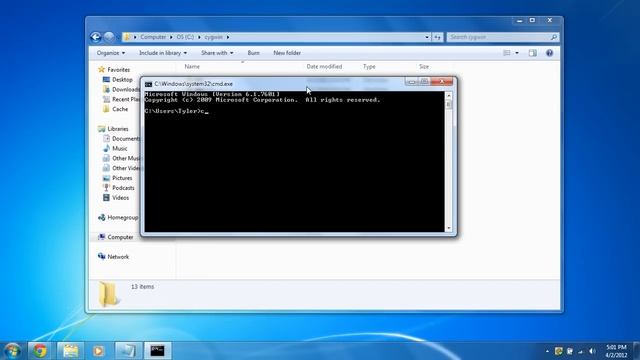Show the preview pane icon

point(533,53)
